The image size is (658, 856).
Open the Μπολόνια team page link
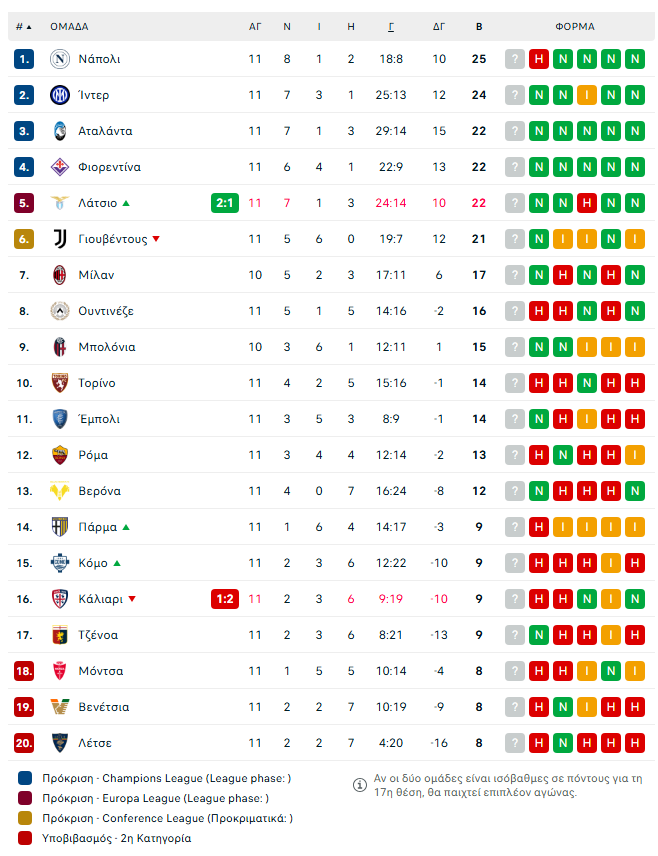(x=106, y=347)
